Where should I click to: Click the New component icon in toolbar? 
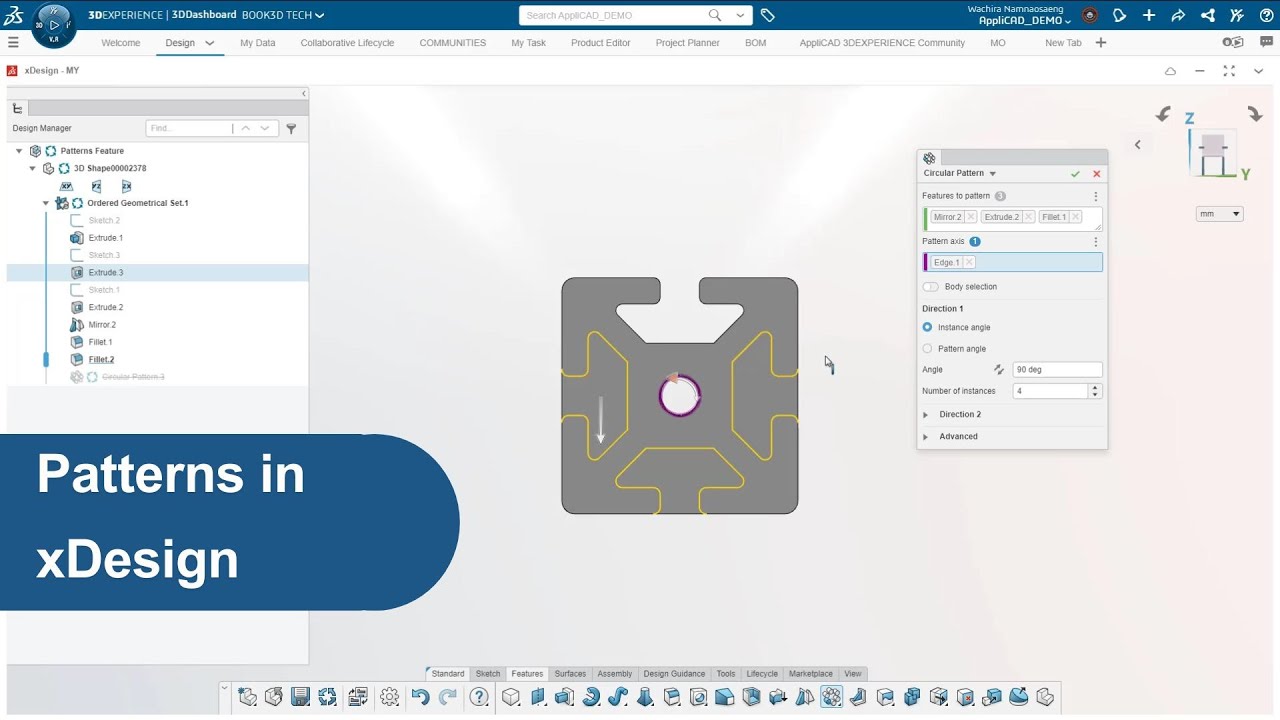point(247,697)
